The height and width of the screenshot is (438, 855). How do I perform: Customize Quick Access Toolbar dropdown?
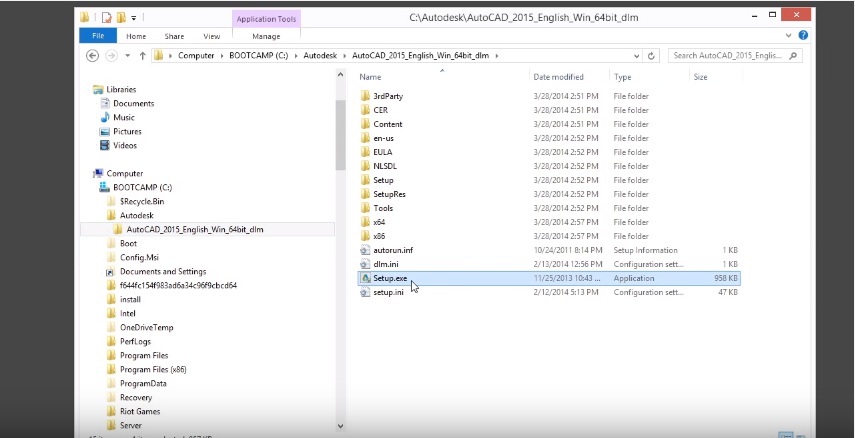click(x=134, y=18)
